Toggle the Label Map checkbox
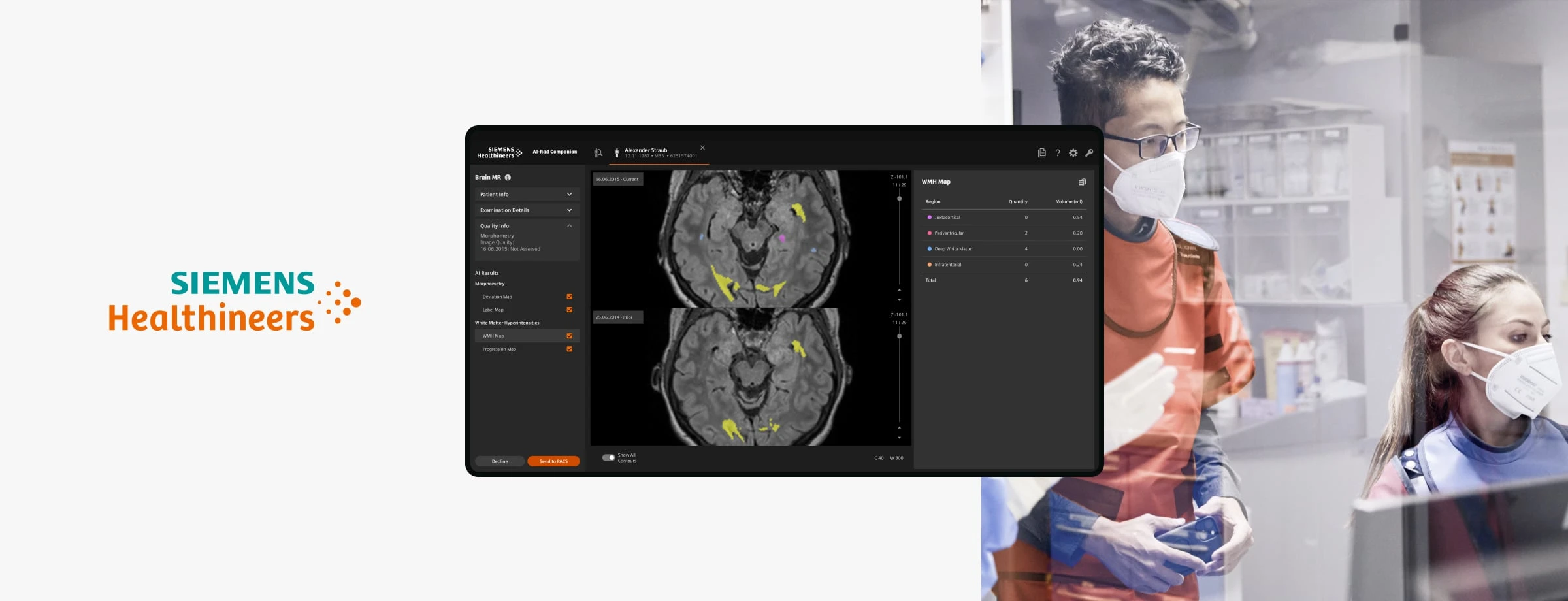The height and width of the screenshot is (601, 1568). [569, 310]
